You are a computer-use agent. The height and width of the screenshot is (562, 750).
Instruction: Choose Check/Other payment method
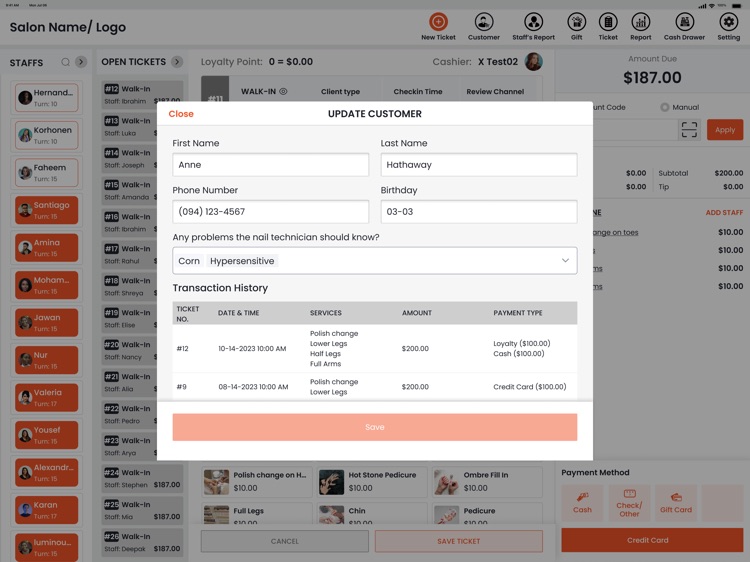(x=629, y=503)
